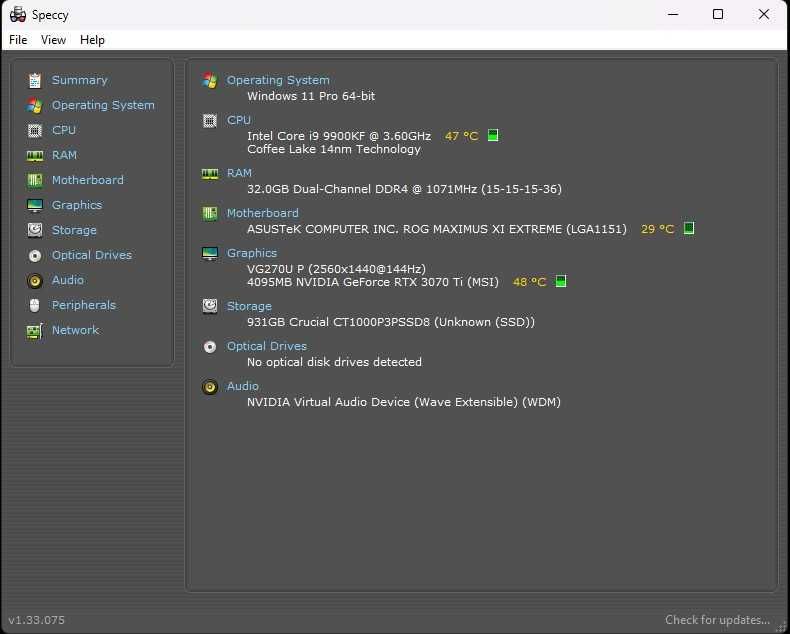Click the Storage hard drive icon in sidebar
The width and height of the screenshot is (790, 634).
[35, 230]
